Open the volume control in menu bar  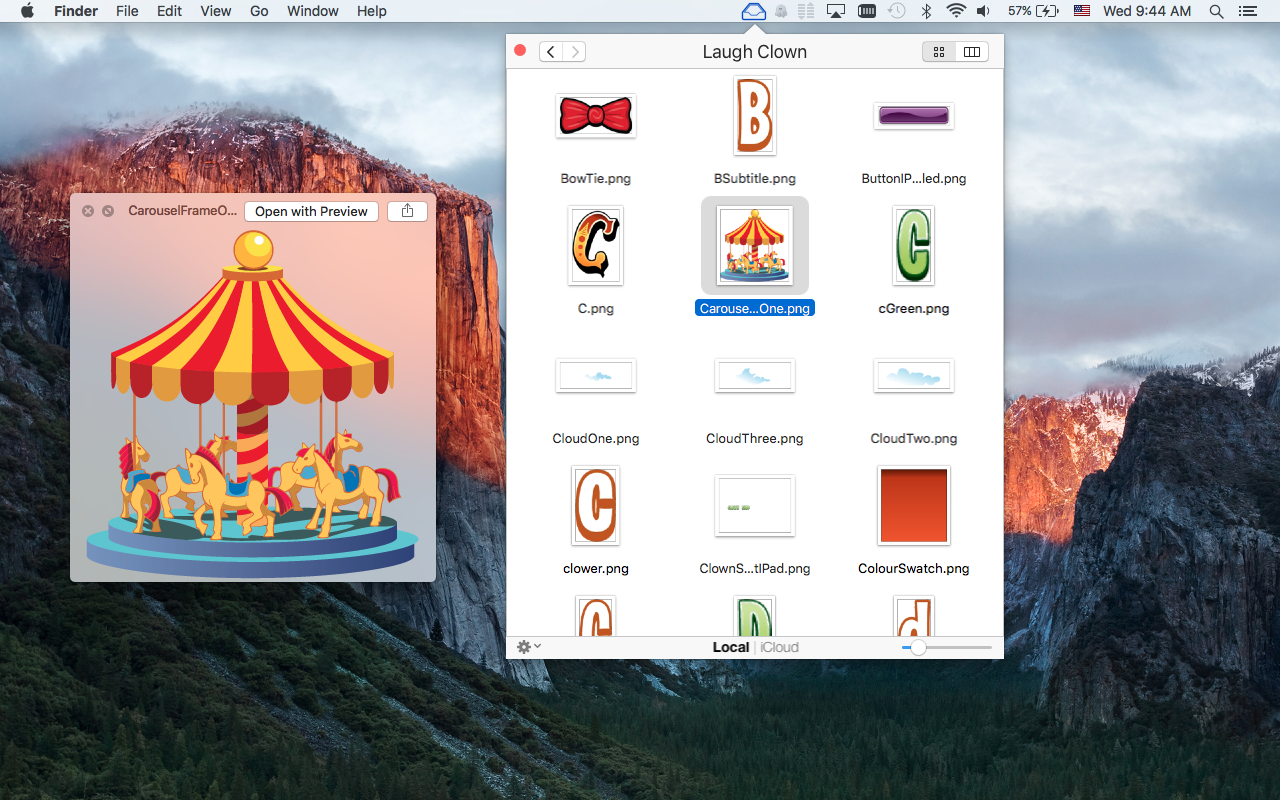click(x=984, y=11)
